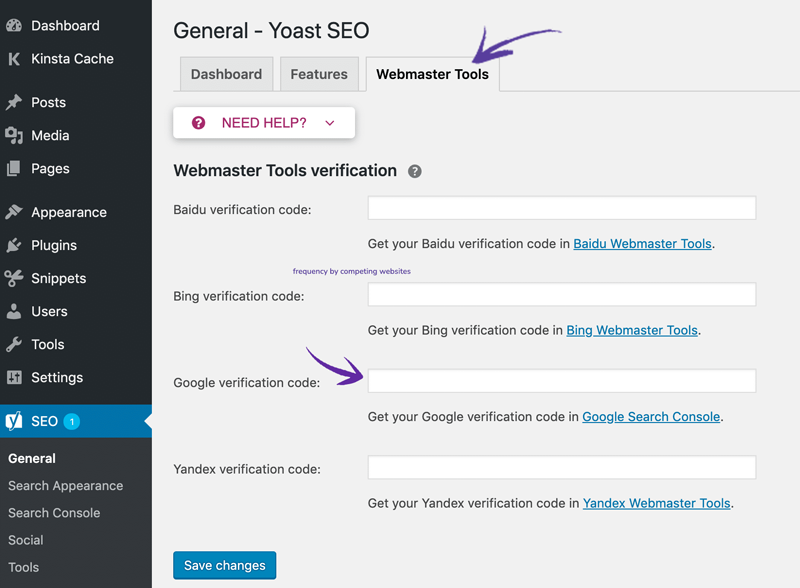The height and width of the screenshot is (588, 800).
Task: Open Search Appearance submenu item
Action: [x=65, y=486]
